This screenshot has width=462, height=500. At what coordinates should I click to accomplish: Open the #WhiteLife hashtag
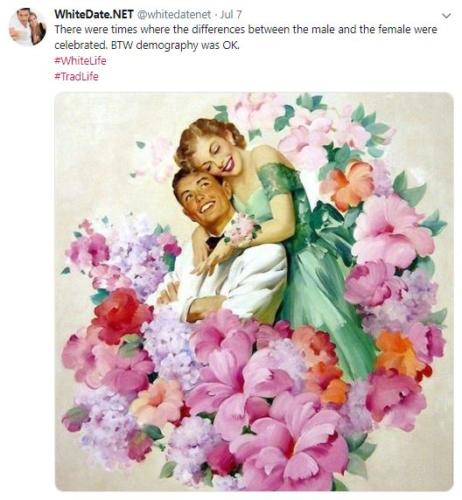[80, 61]
